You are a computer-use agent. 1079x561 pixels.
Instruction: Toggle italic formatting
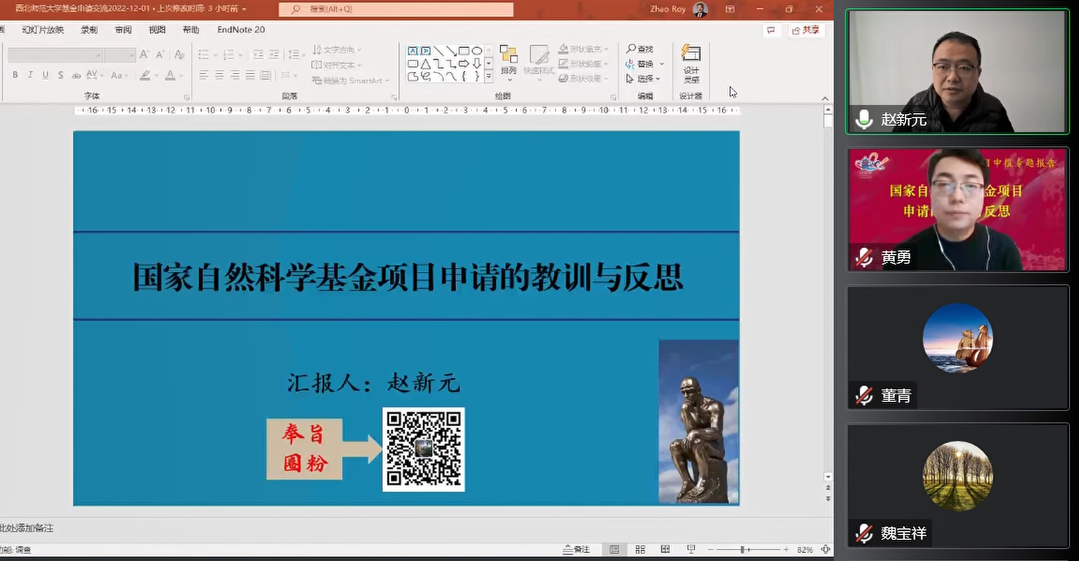(30, 75)
